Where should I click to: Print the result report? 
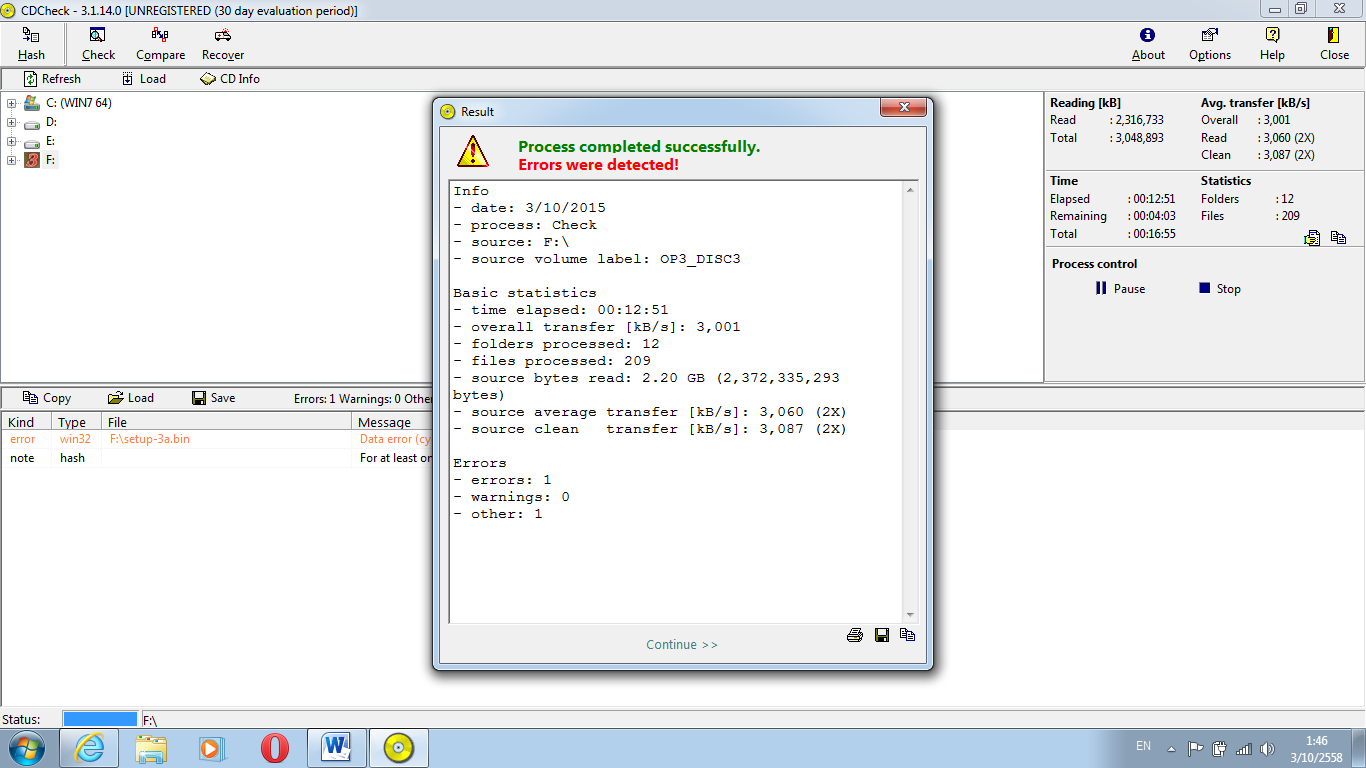(855, 635)
